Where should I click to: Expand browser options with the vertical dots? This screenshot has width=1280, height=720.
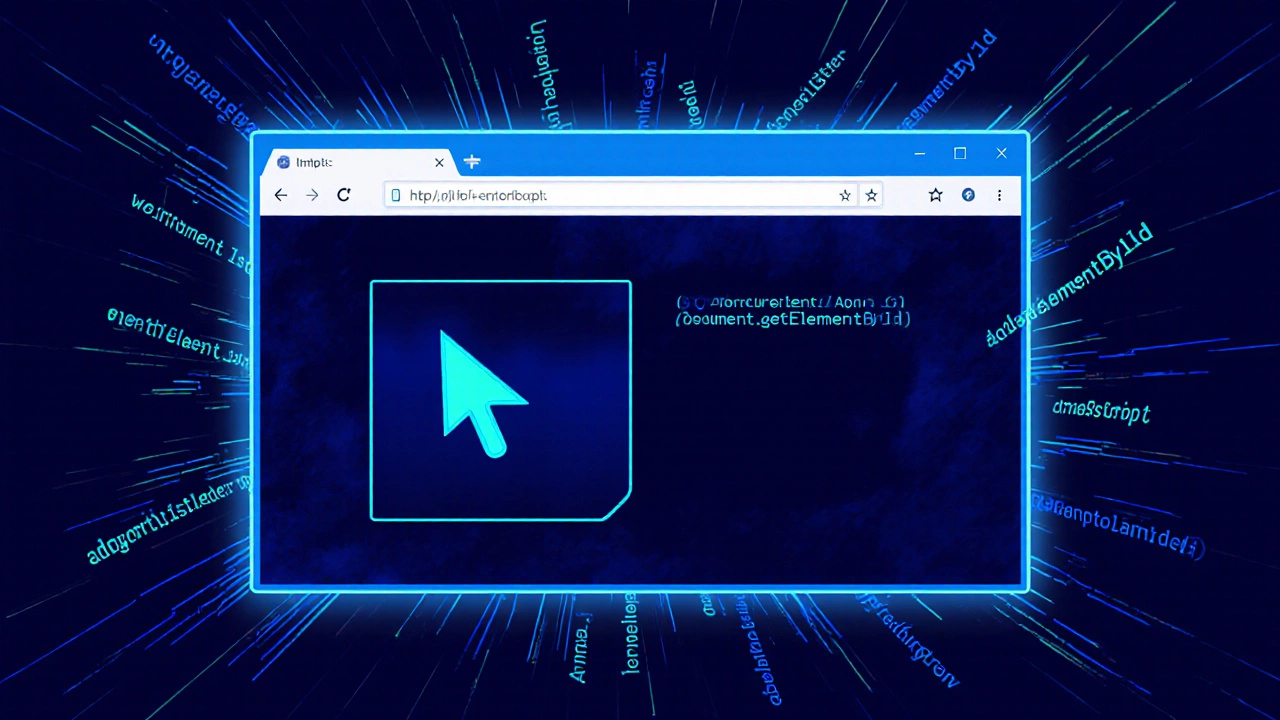[1000, 195]
